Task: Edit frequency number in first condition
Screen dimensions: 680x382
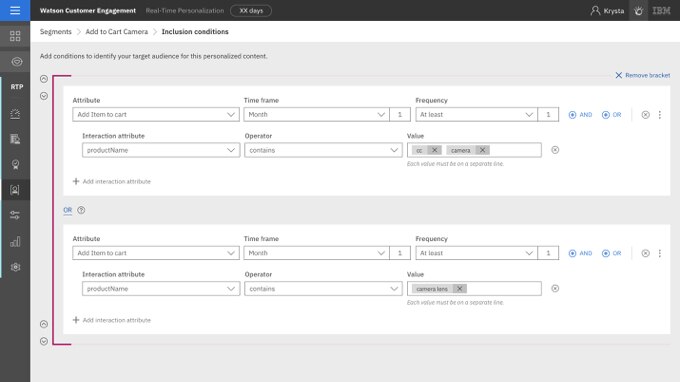Action: coord(548,114)
